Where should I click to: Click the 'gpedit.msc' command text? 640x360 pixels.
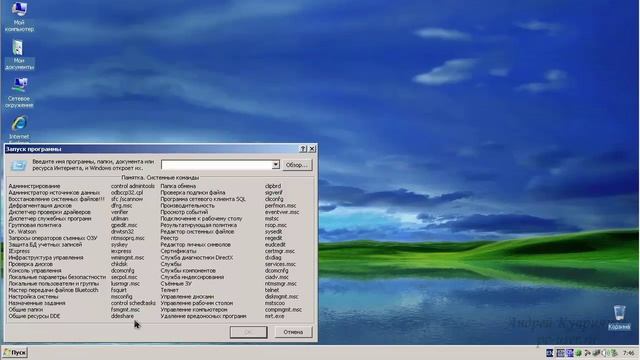(124, 225)
